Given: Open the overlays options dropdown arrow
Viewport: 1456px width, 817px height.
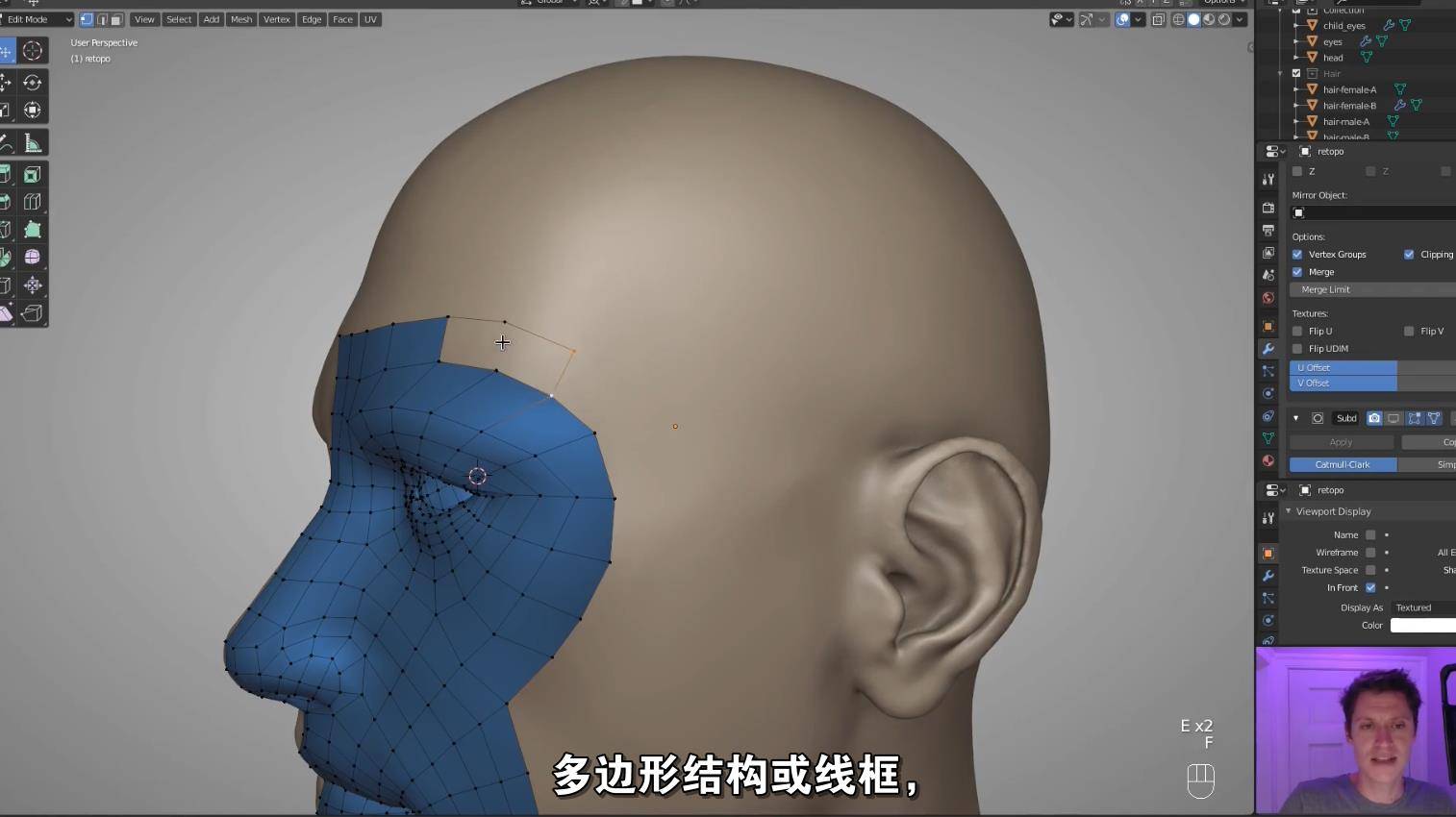Looking at the screenshot, I should pos(1138,19).
